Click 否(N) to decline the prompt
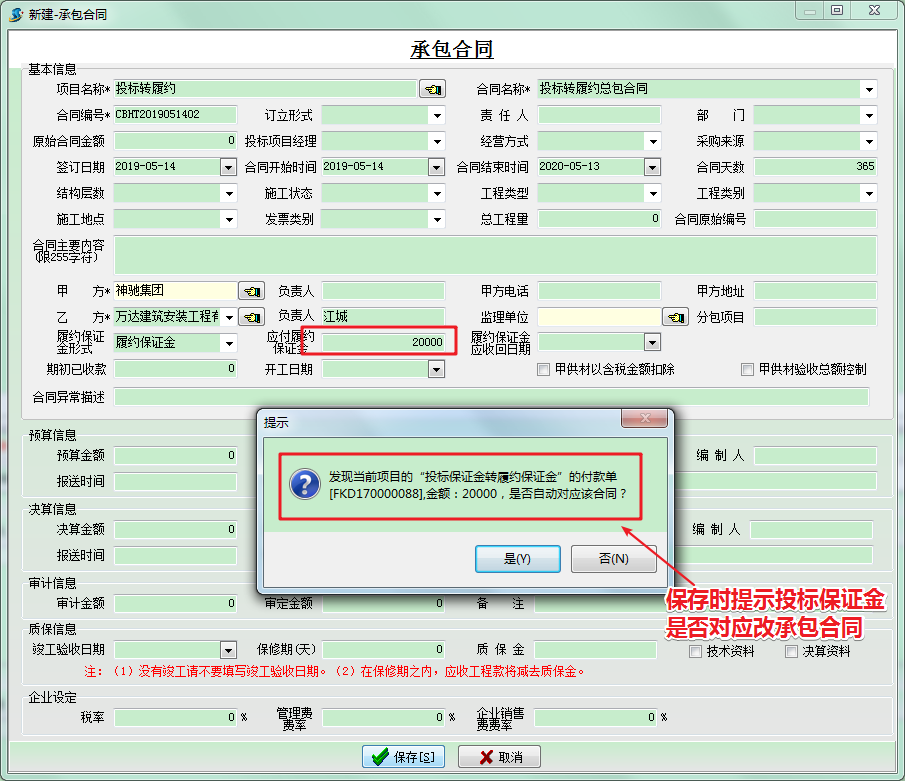 coord(613,558)
